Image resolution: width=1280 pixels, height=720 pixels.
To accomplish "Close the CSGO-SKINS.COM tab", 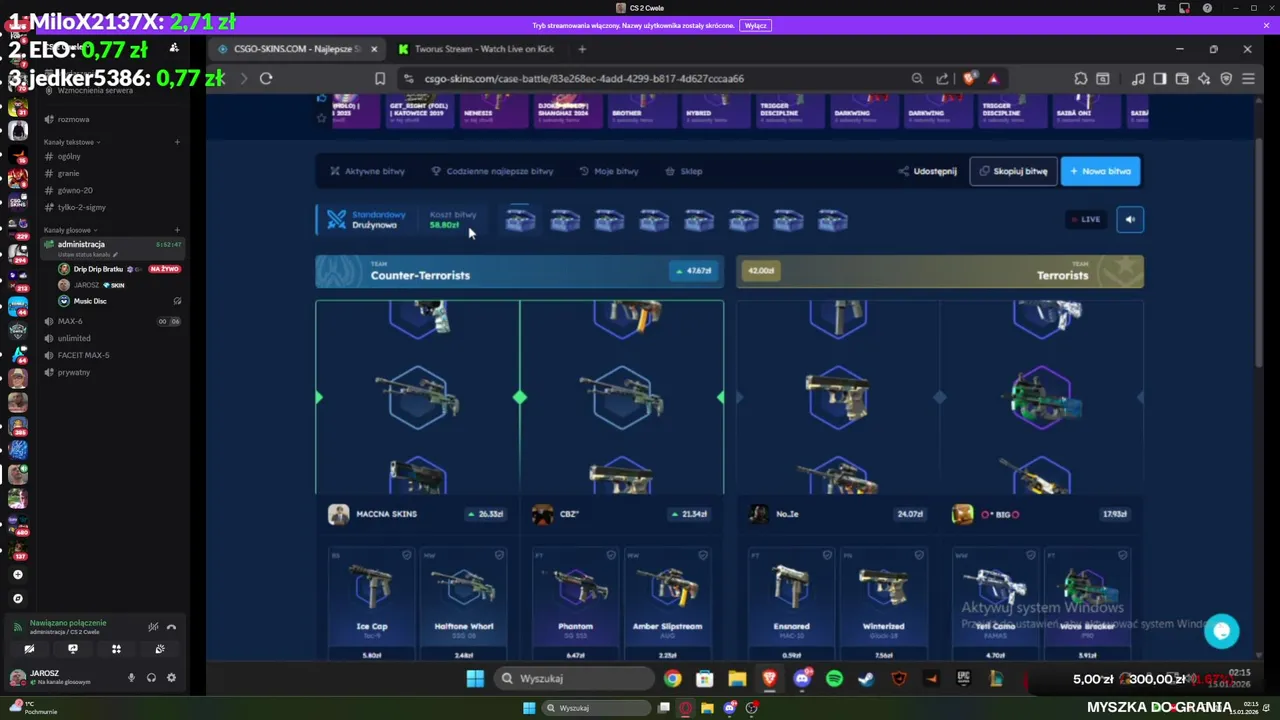I will click(374, 49).
